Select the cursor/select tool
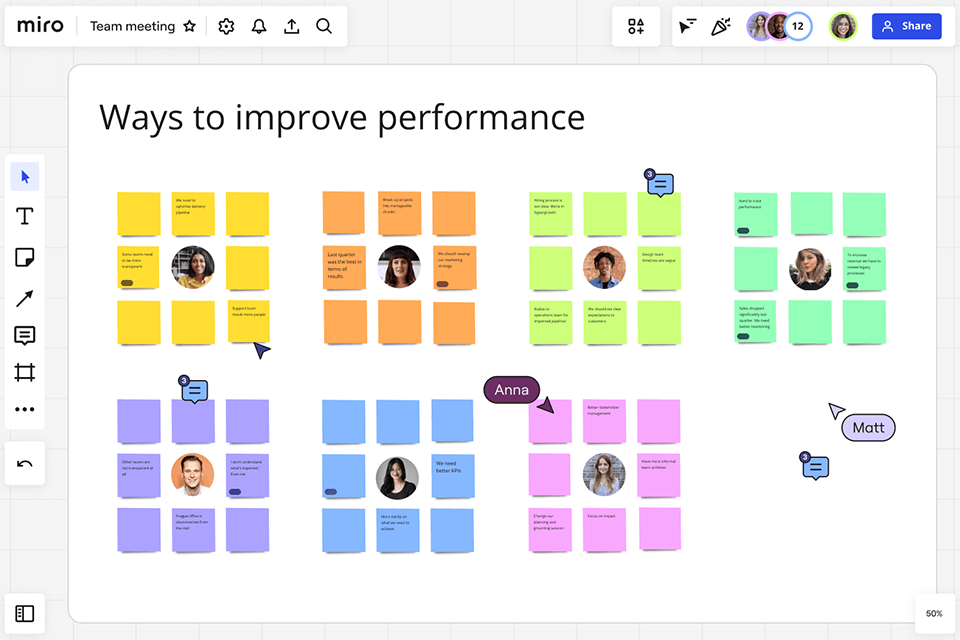 pyautogui.click(x=24, y=177)
